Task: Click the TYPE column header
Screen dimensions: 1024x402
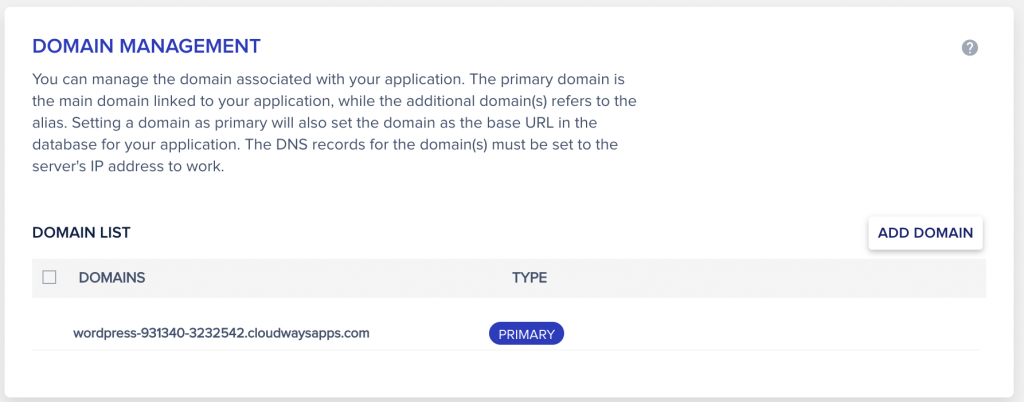Action: click(530, 277)
